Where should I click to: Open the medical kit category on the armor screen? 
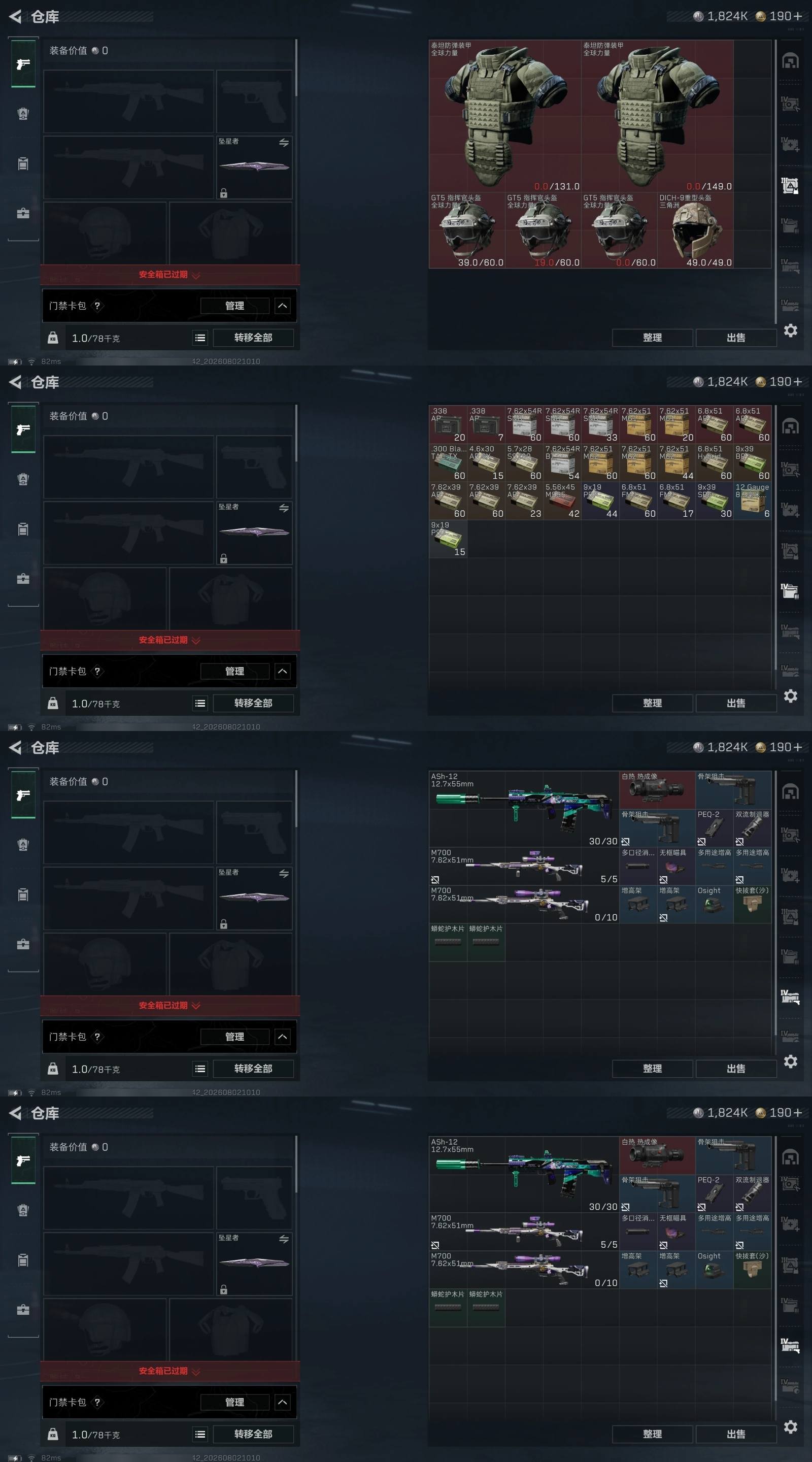pos(790,145)
